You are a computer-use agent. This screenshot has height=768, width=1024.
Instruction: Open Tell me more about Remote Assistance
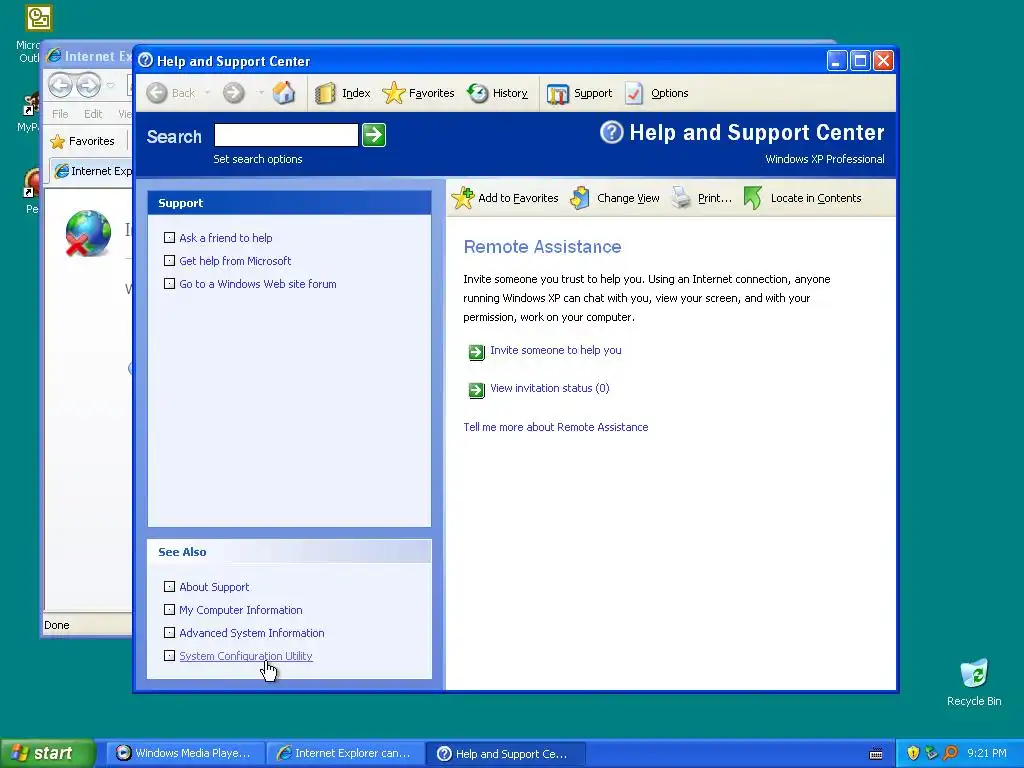coord(556,427)
